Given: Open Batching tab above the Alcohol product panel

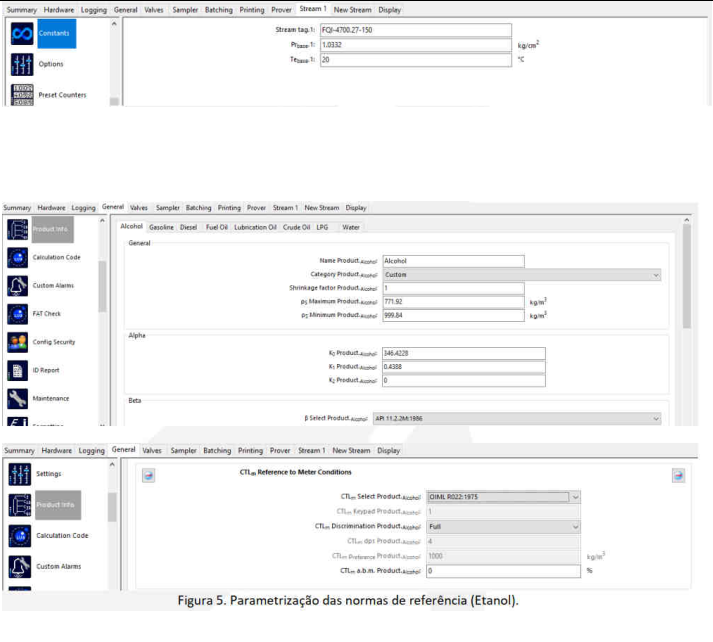Looking at the screenshot, I should [x=199, y=208].
